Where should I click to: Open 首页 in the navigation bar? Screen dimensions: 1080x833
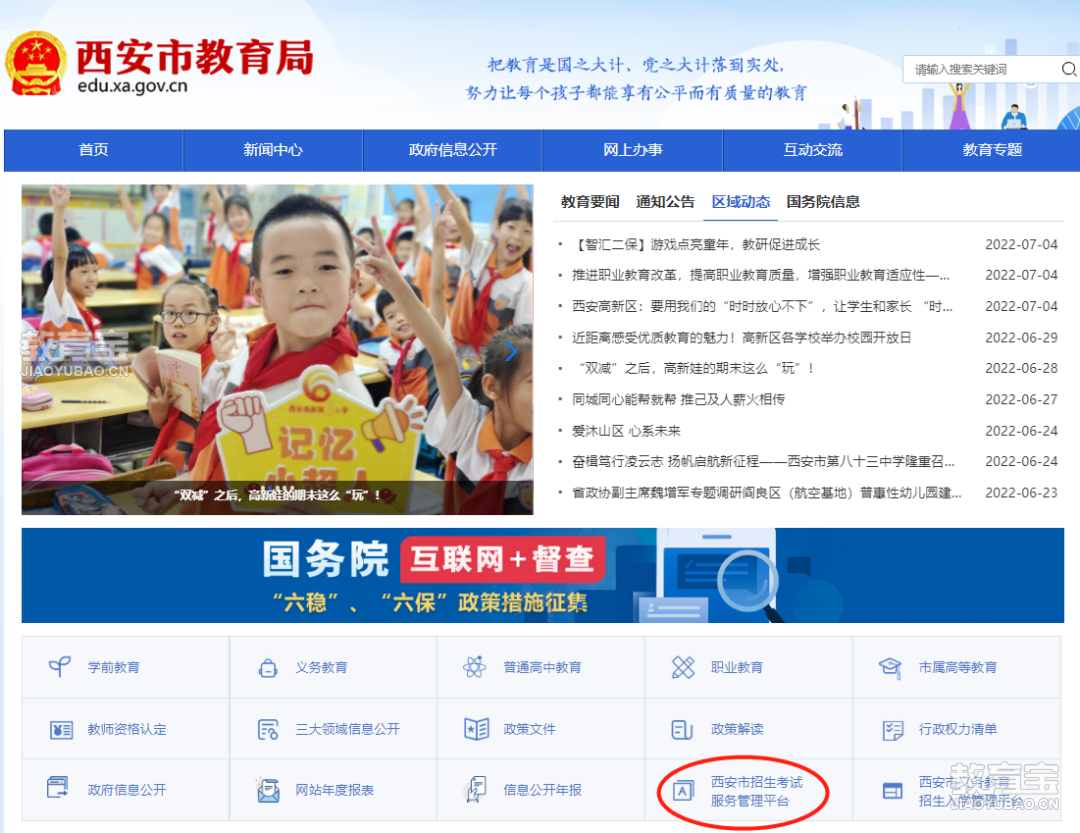coord(94,150)
